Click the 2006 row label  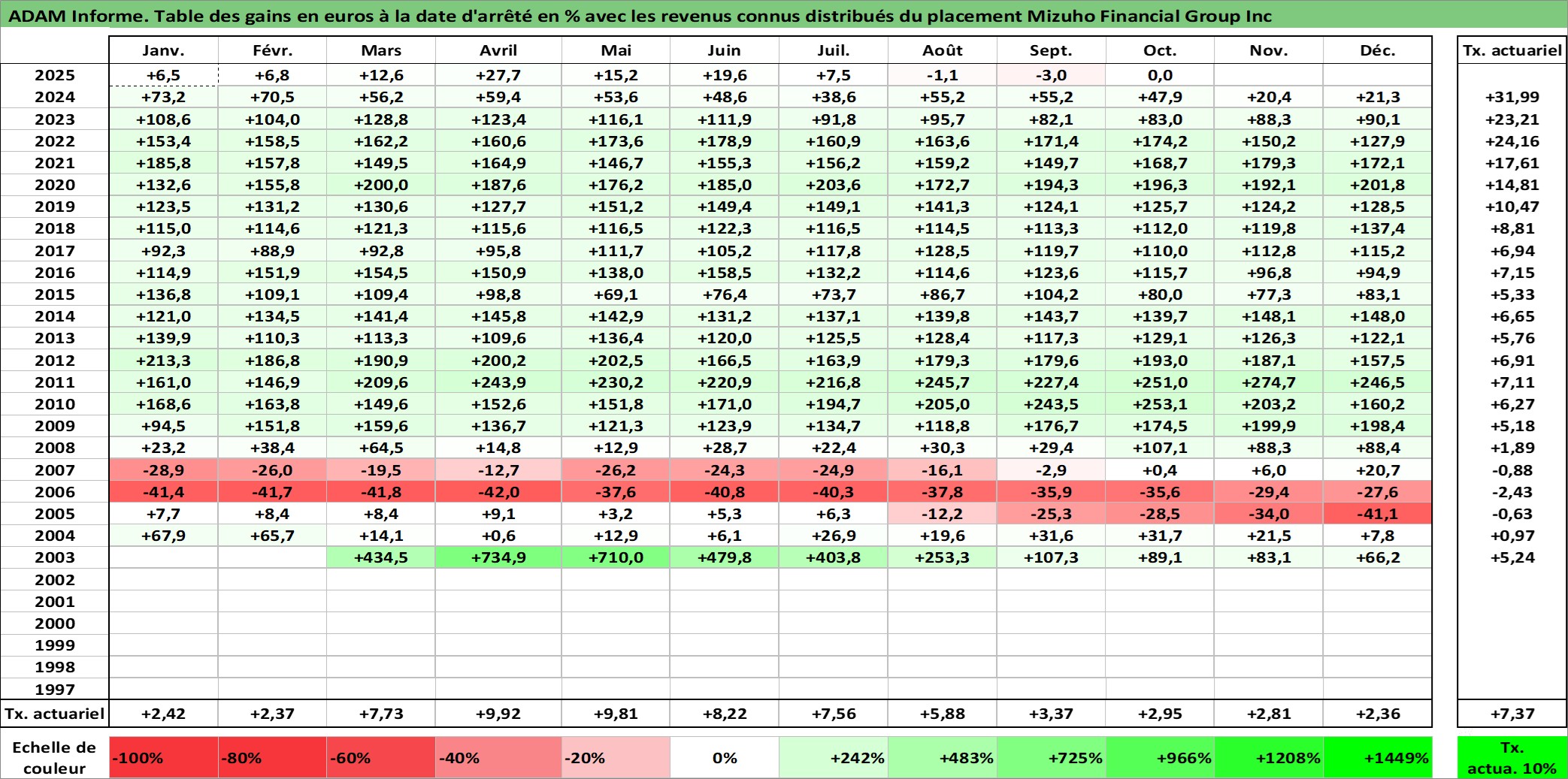(55, 492)
